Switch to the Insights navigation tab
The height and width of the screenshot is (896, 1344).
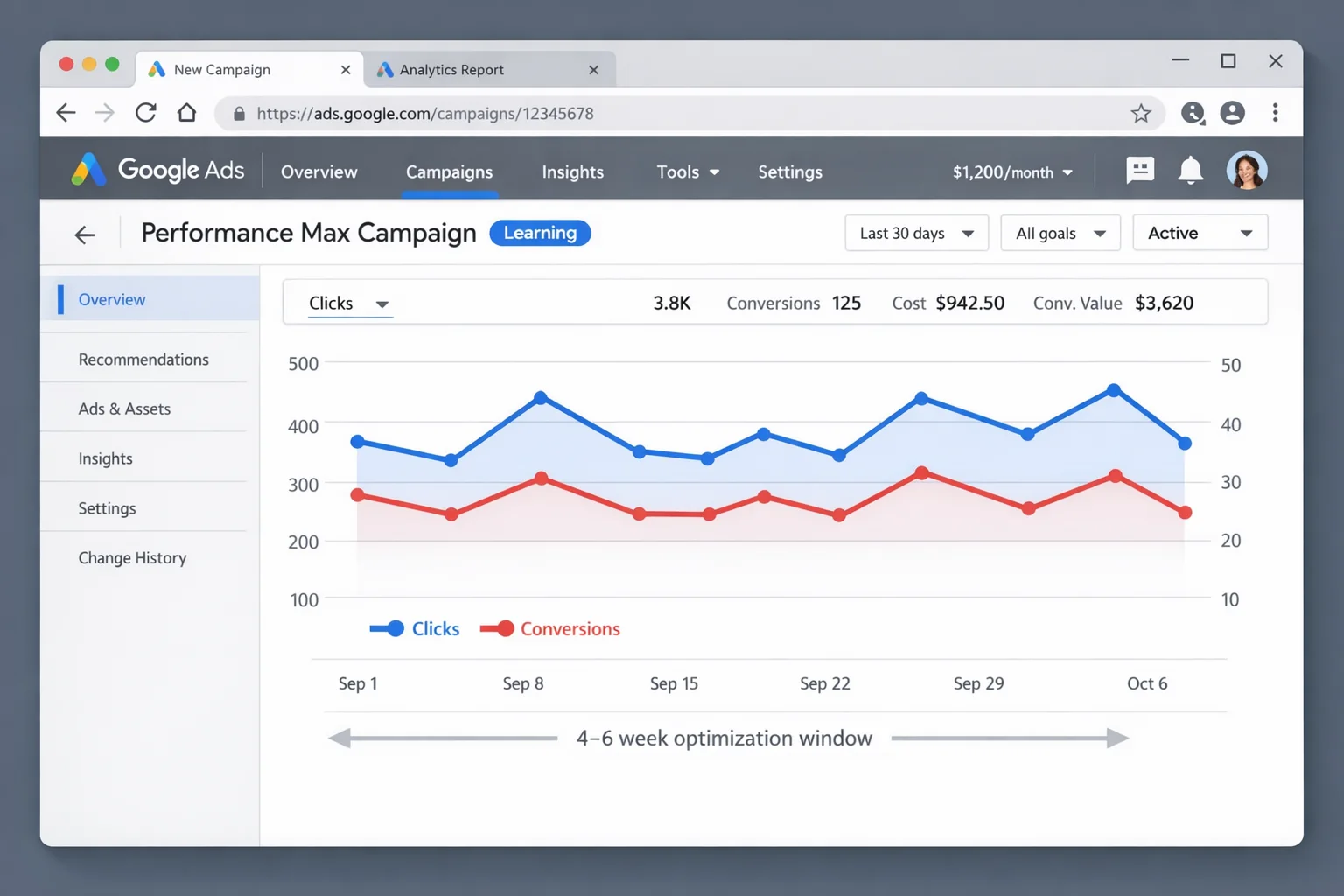tap(573, 171)
